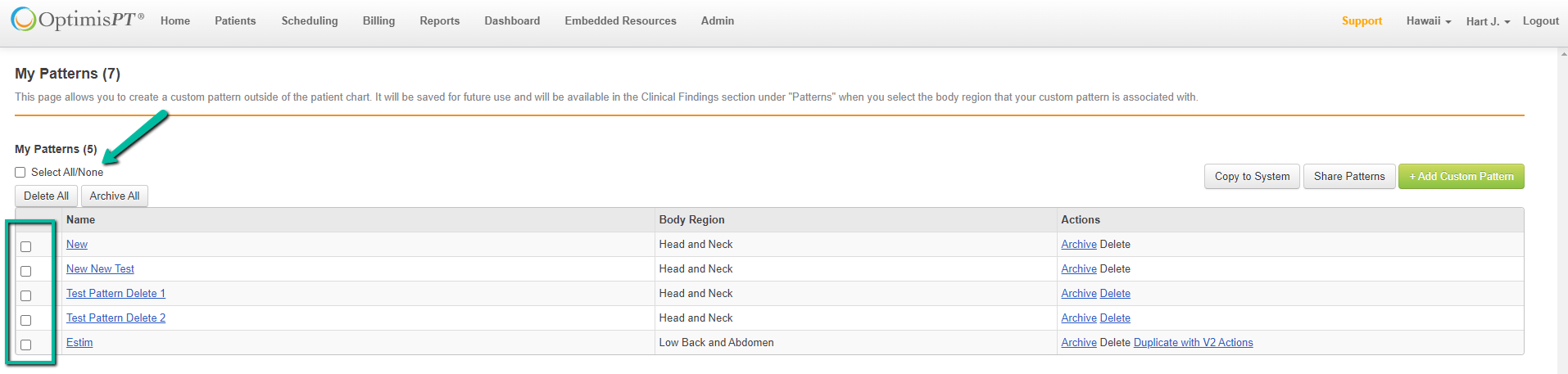Open the Billing menu item
This screenshot has height=374, width=1568.
(378, 21)
